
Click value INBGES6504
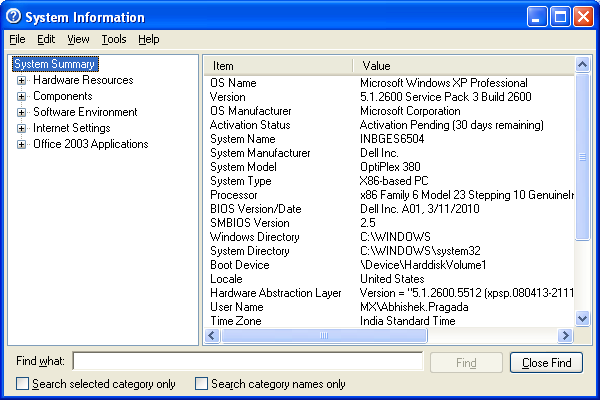(392, 139)
